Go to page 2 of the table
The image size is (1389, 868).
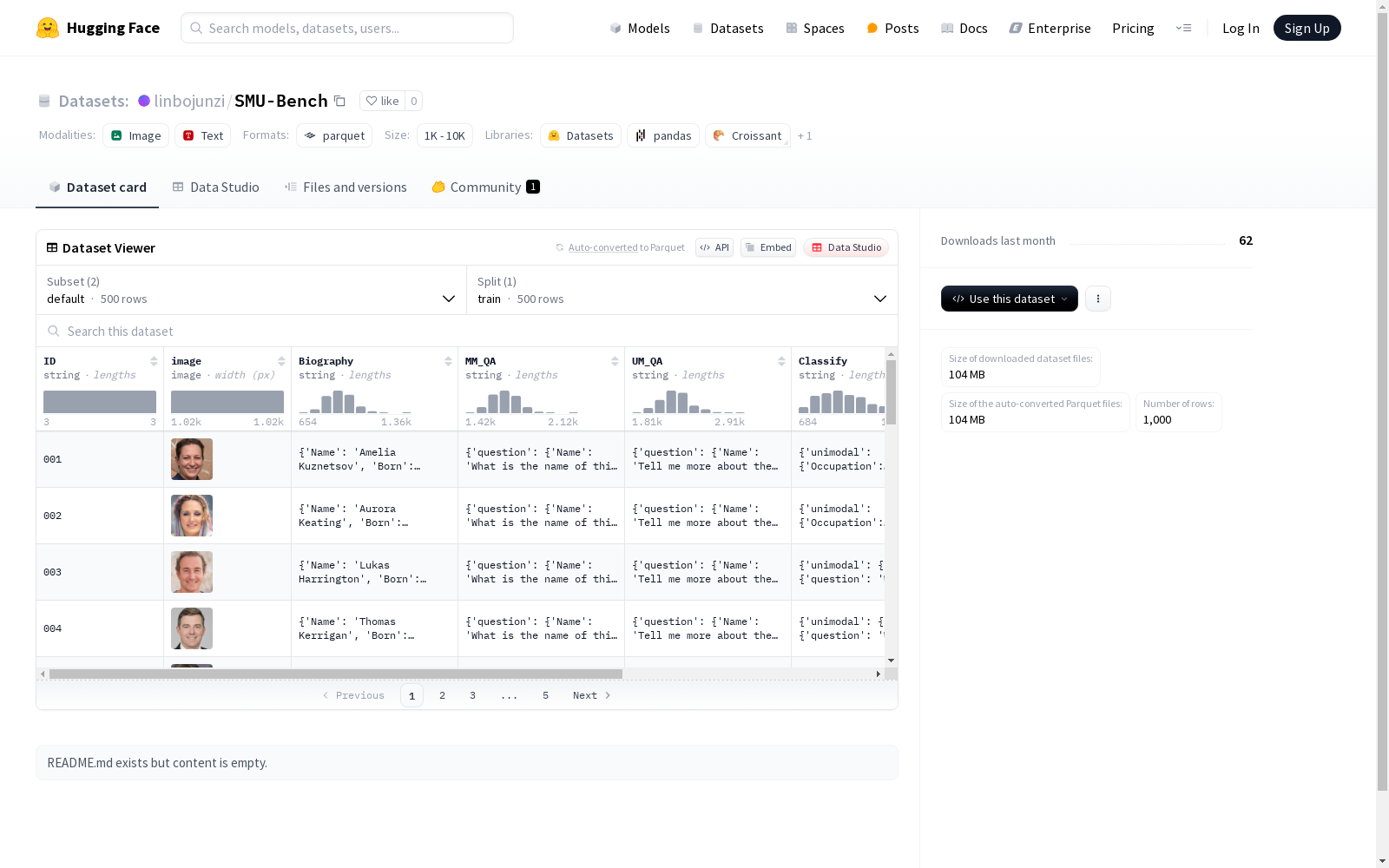(443, 695)
